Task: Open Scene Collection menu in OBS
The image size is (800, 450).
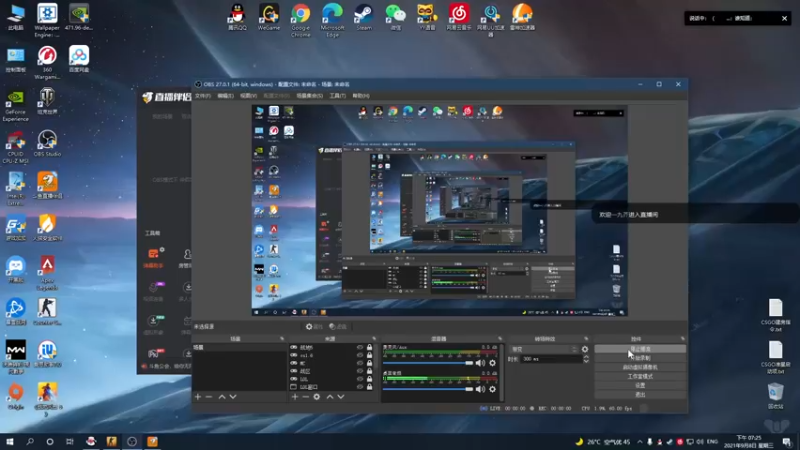Action: click(309, 95)
